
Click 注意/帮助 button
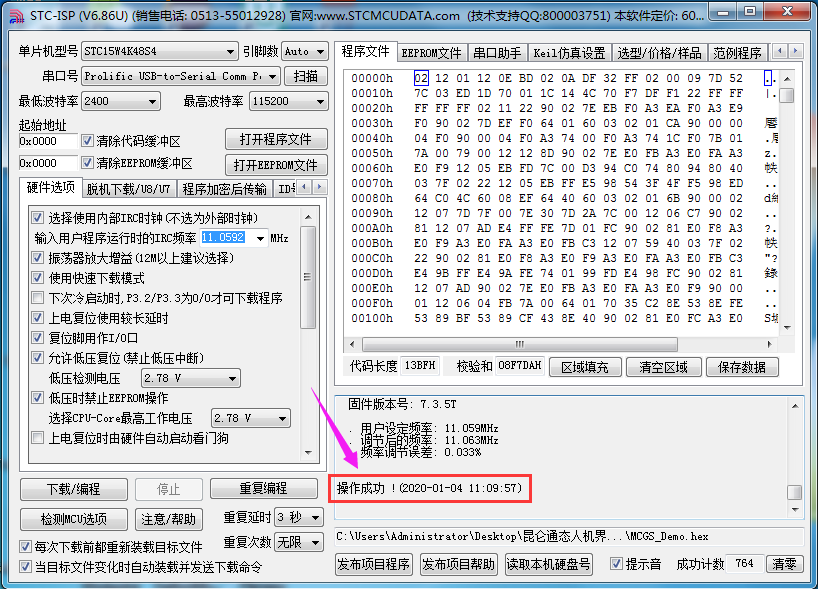(169, 519)
